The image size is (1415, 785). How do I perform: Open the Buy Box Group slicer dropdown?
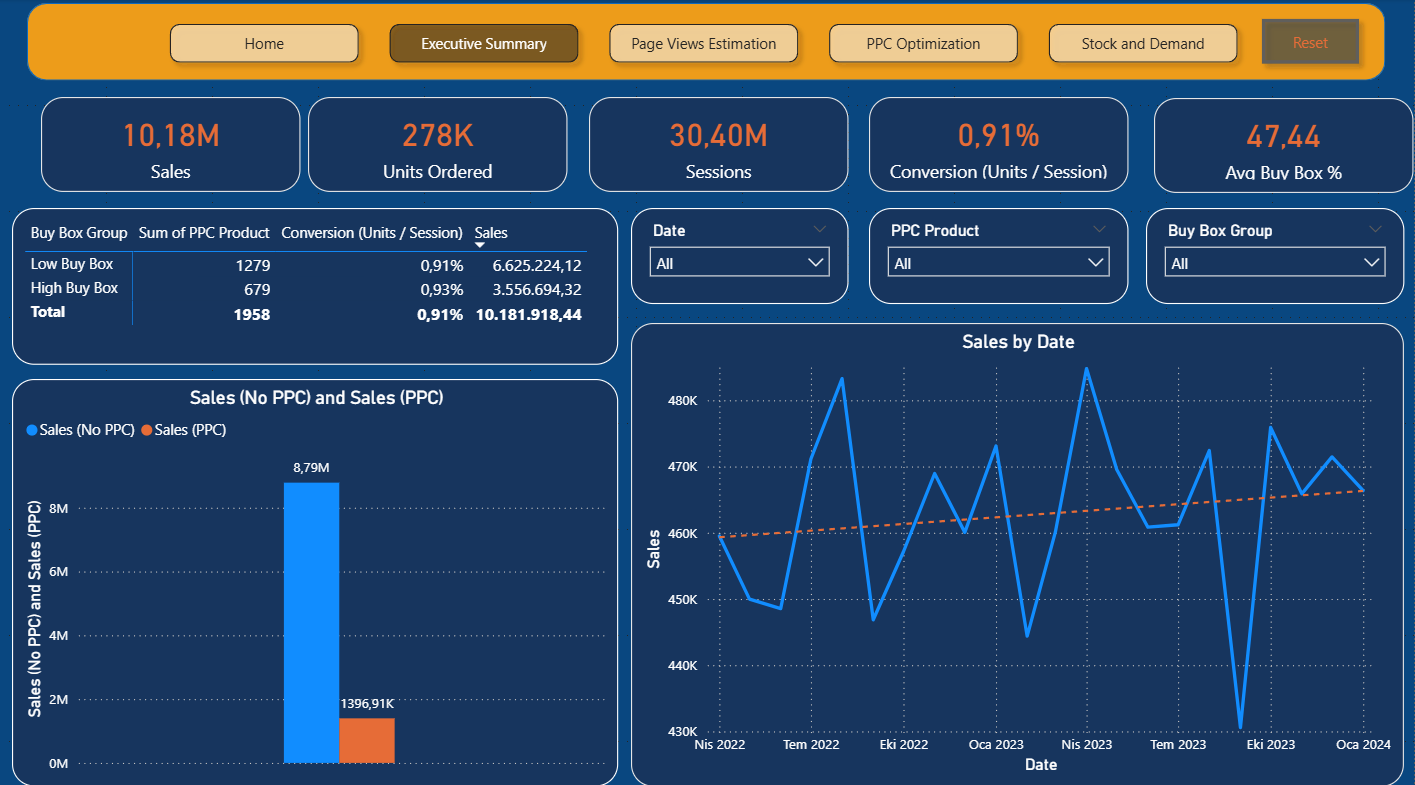[1276, 263]
